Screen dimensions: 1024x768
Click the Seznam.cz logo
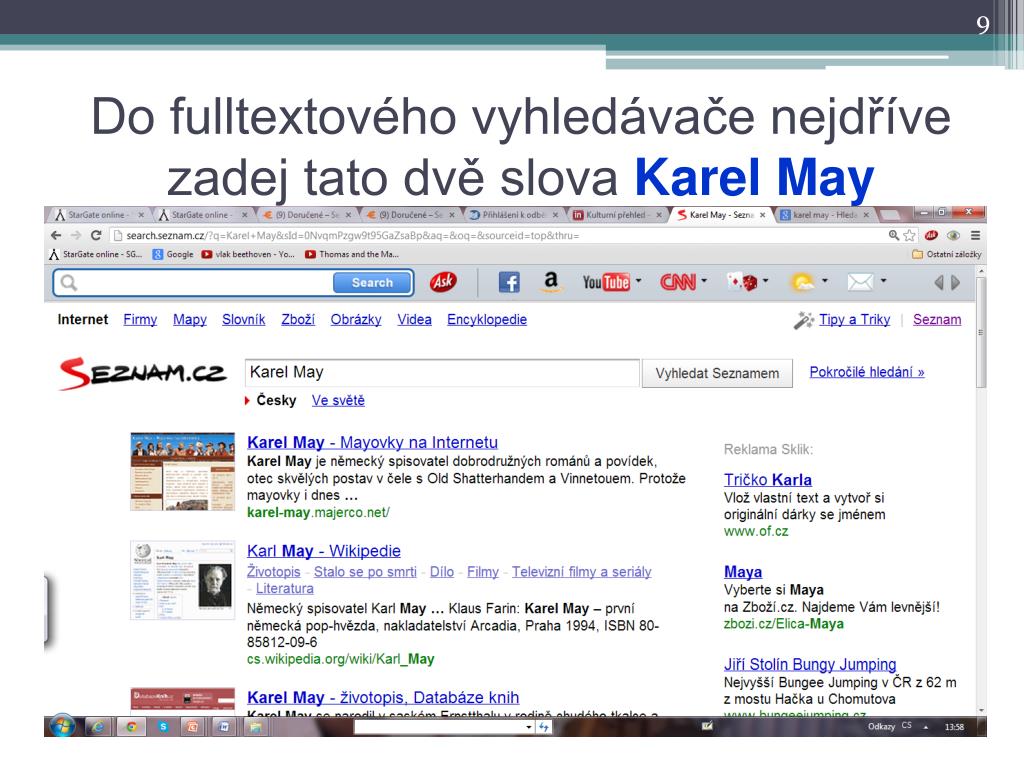143,373
